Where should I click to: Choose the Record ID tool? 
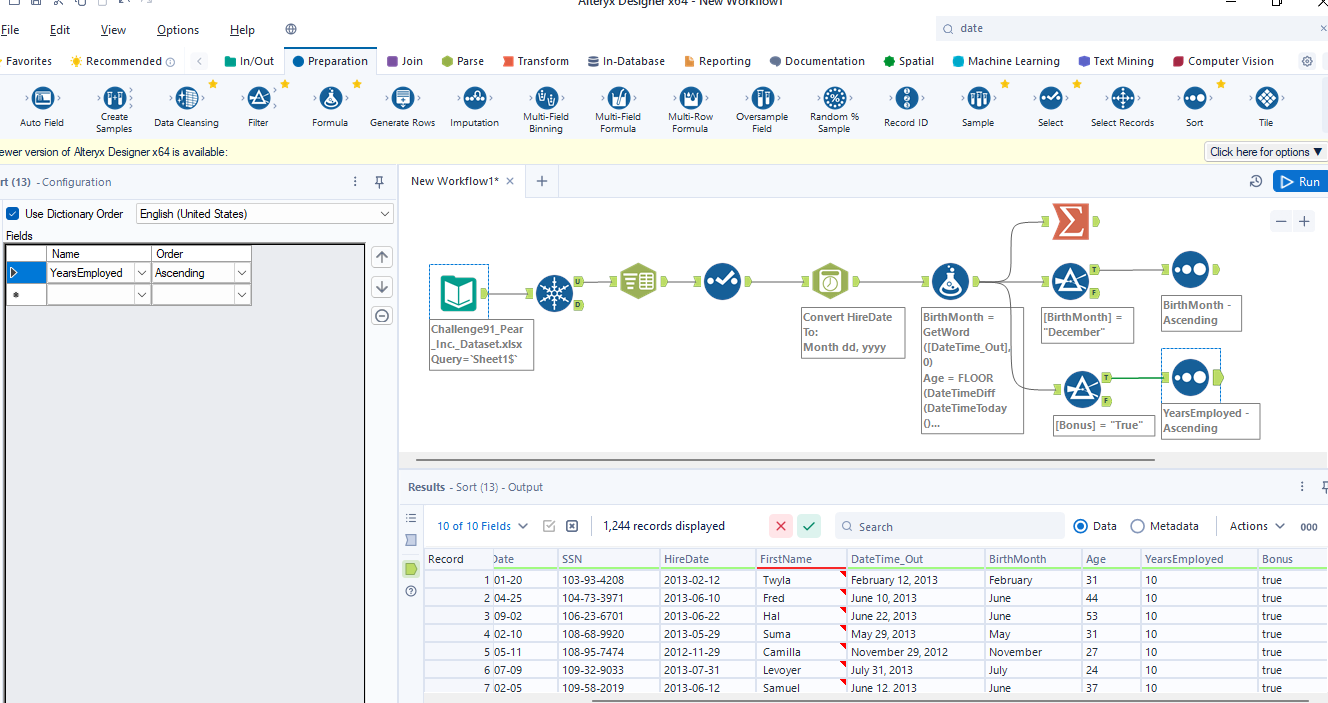[x=906, y=99]
